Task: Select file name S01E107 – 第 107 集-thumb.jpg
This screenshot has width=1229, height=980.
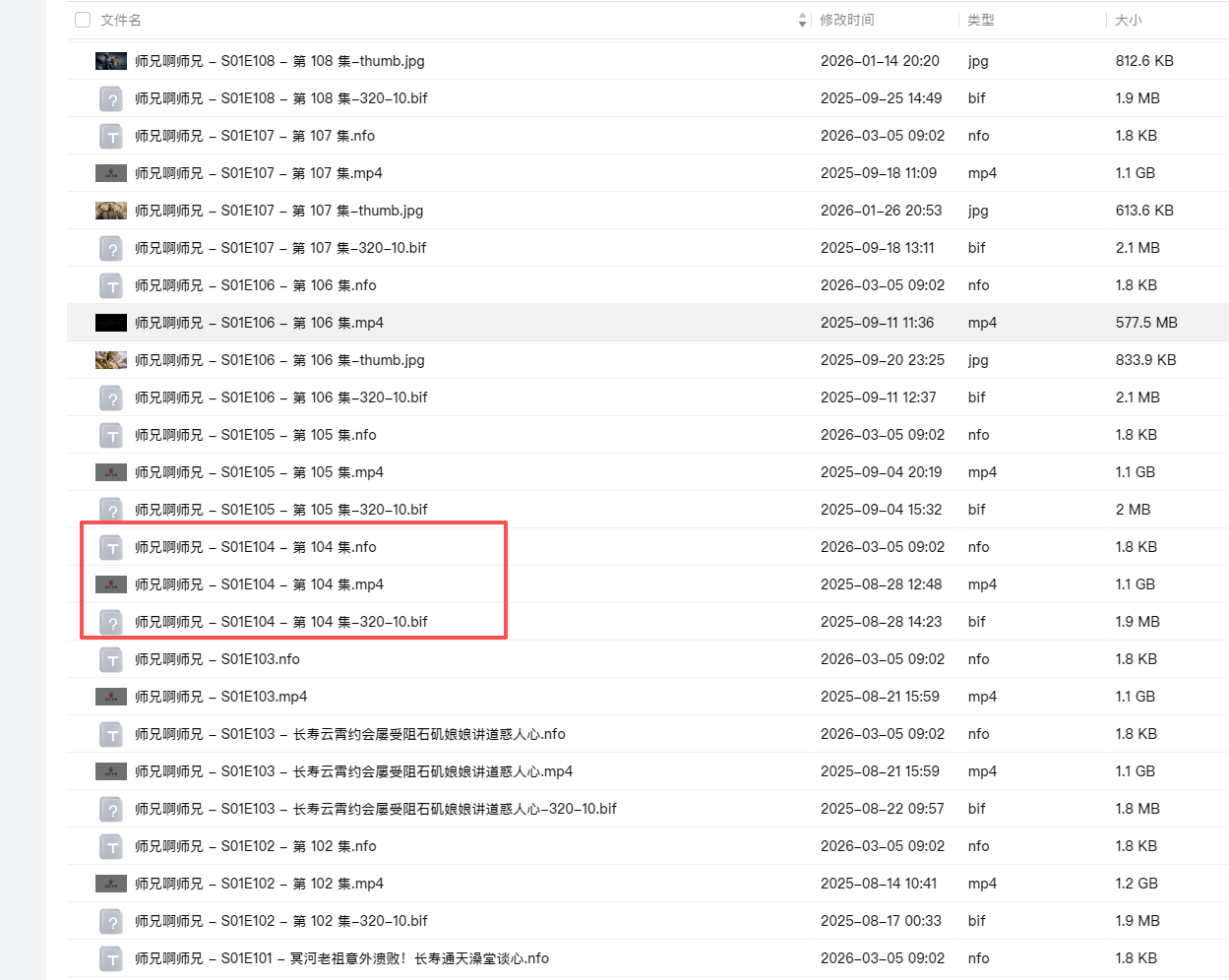Action: pos(279,211)
